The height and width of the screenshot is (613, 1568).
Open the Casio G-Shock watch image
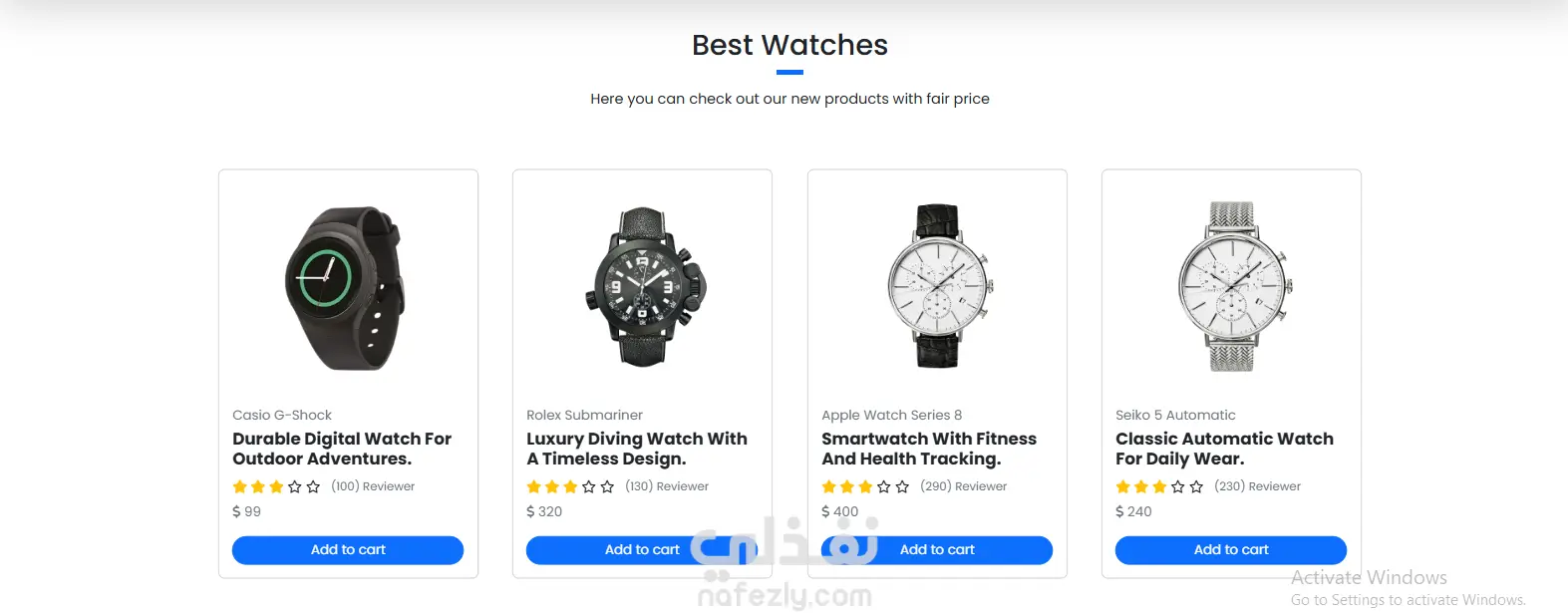click(x=346, y=288)
